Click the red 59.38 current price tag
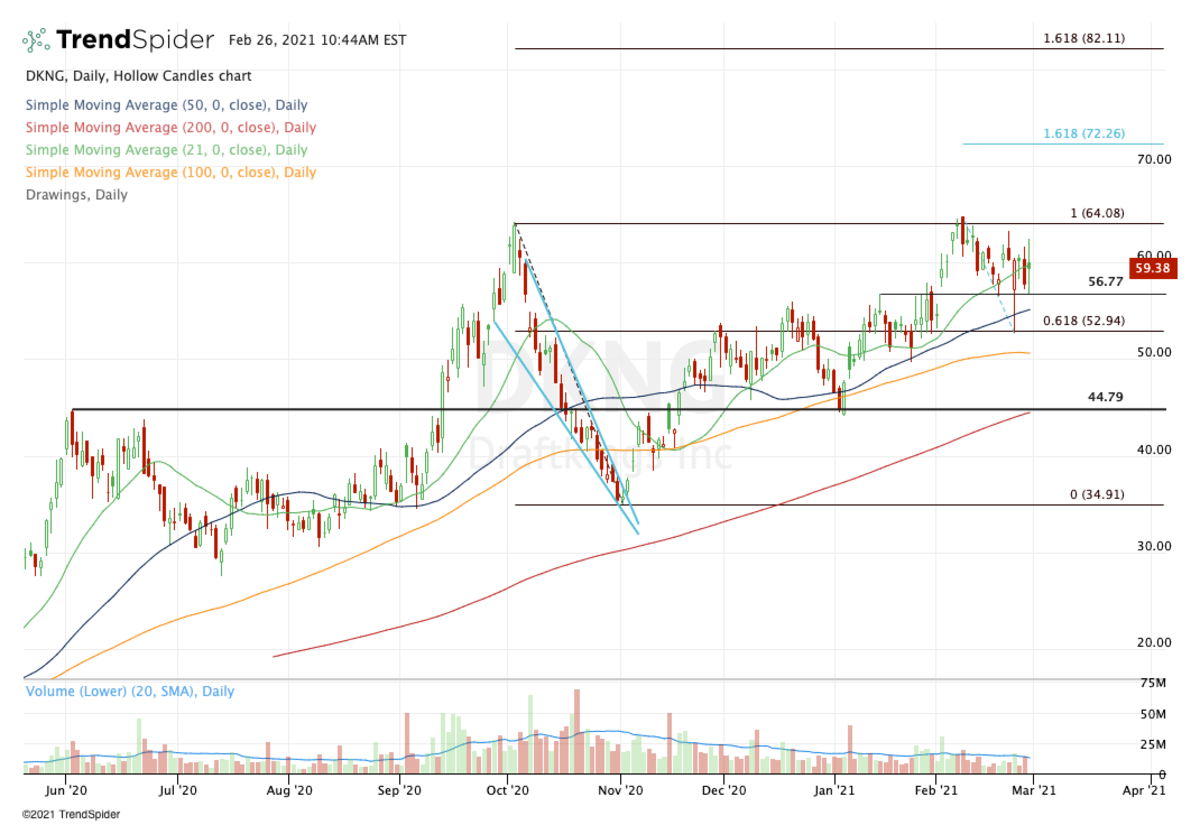Viewport: 1200px width, 825px height. (1150, 268)
